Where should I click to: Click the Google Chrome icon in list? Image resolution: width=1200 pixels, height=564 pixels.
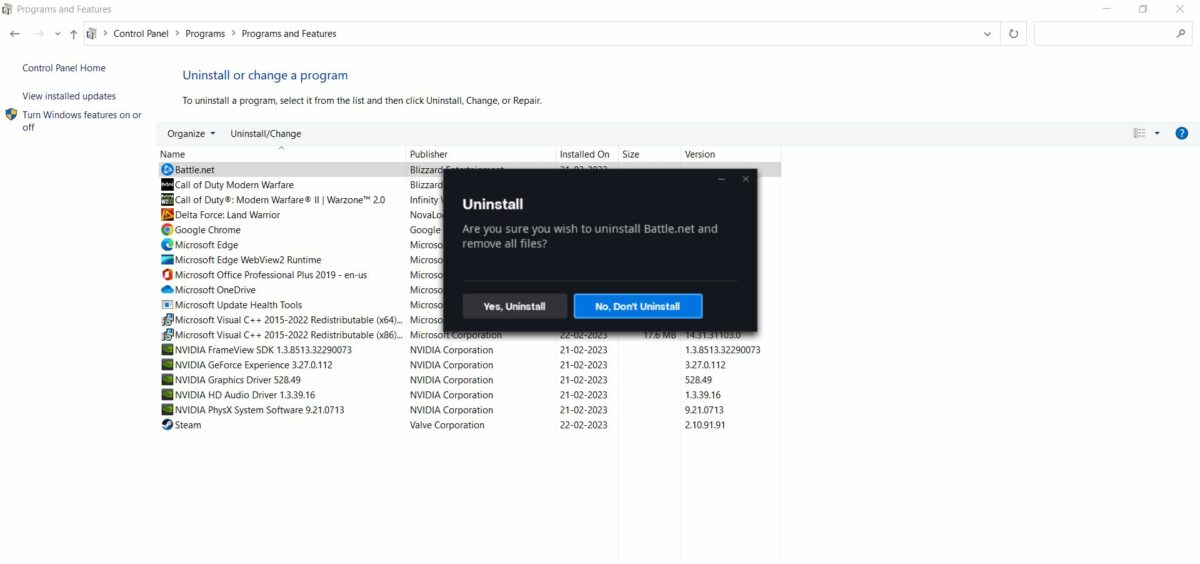pyautogui.click(x=167, y=230)
